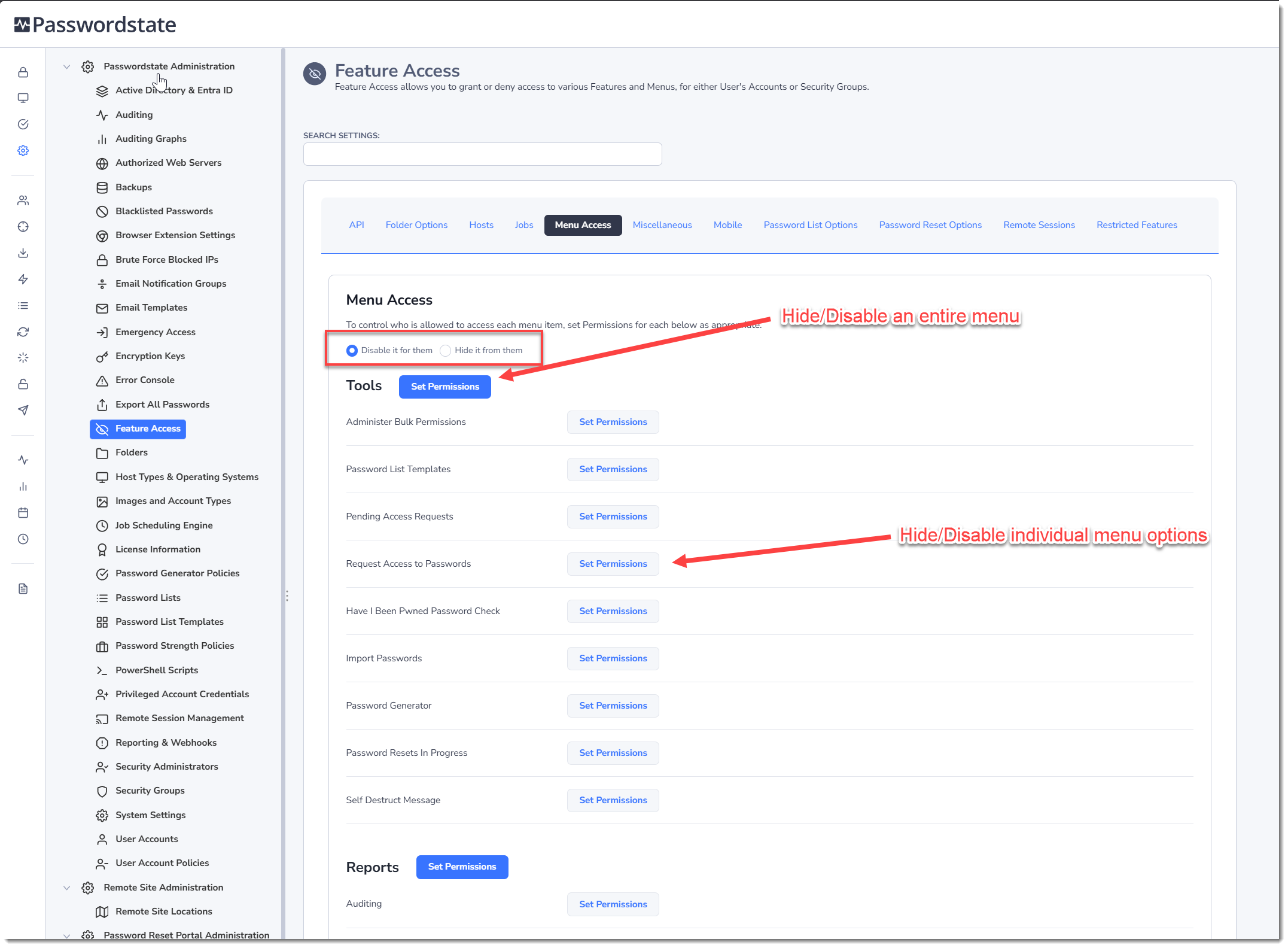Click the Auditing pulse icon in tree
This screenshot has height=948, width=1288.
pyautogui.click(x=102, y=115)
